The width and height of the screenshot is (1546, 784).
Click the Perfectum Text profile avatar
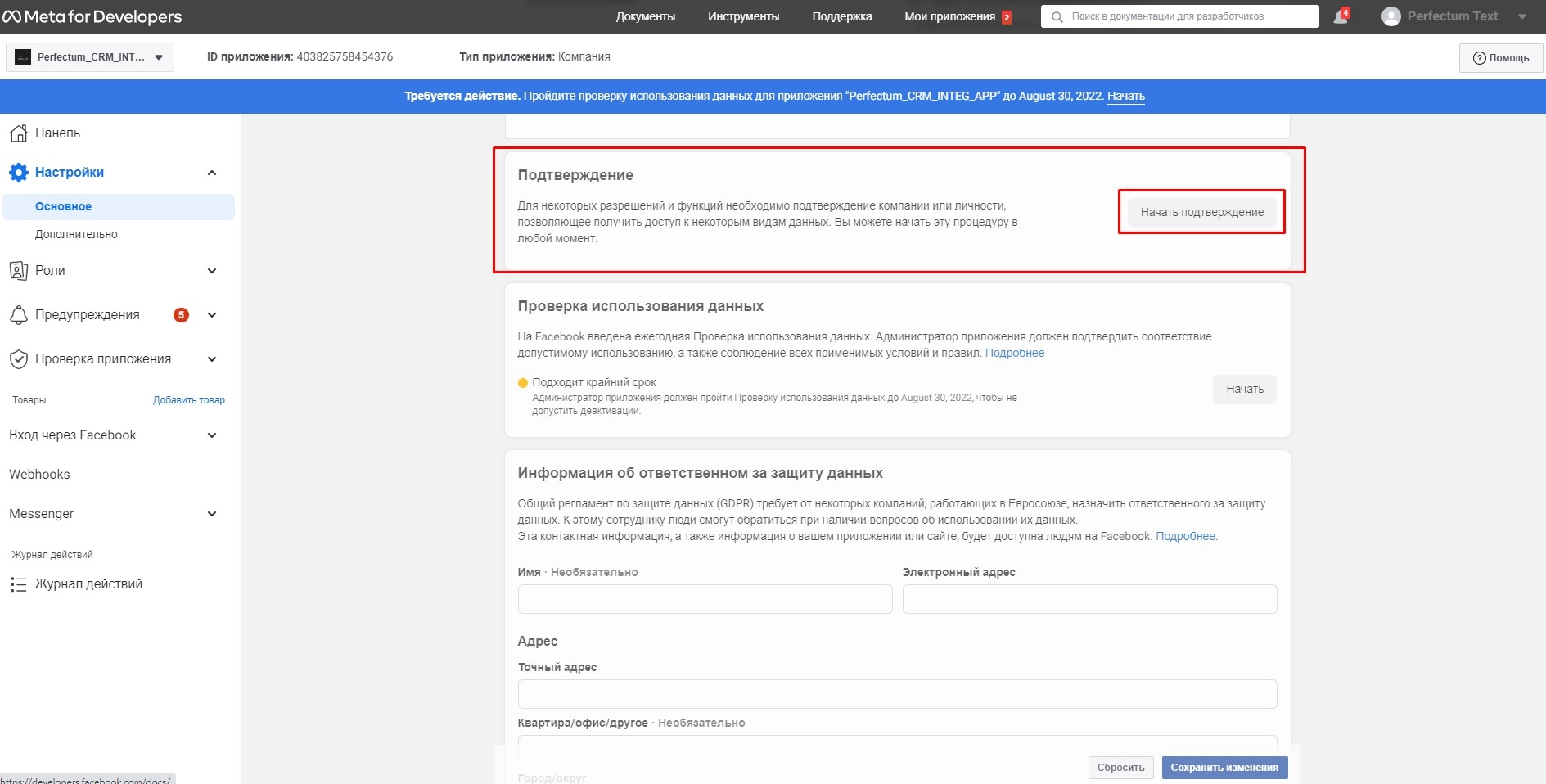click(x=1390, y=16)
